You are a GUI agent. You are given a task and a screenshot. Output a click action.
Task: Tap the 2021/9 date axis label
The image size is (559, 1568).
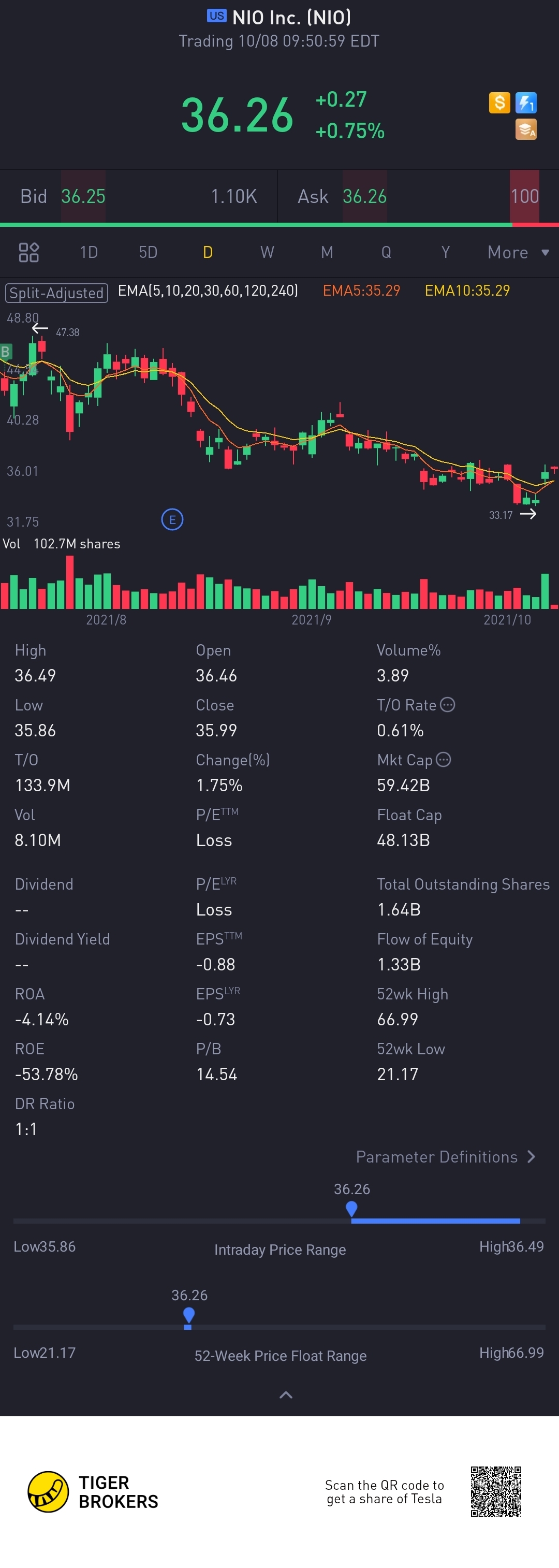click(x=312, y=620)
